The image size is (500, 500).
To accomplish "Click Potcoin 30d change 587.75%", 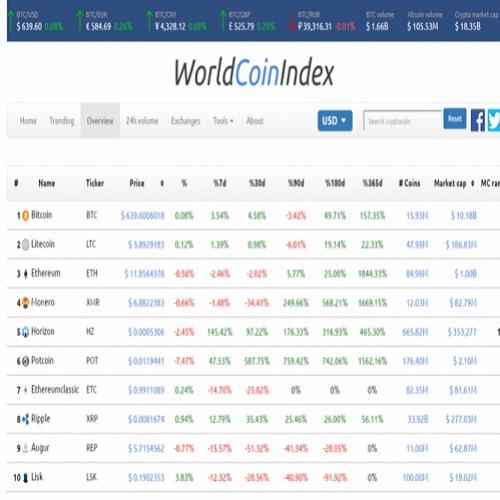I will coord(257,361).
